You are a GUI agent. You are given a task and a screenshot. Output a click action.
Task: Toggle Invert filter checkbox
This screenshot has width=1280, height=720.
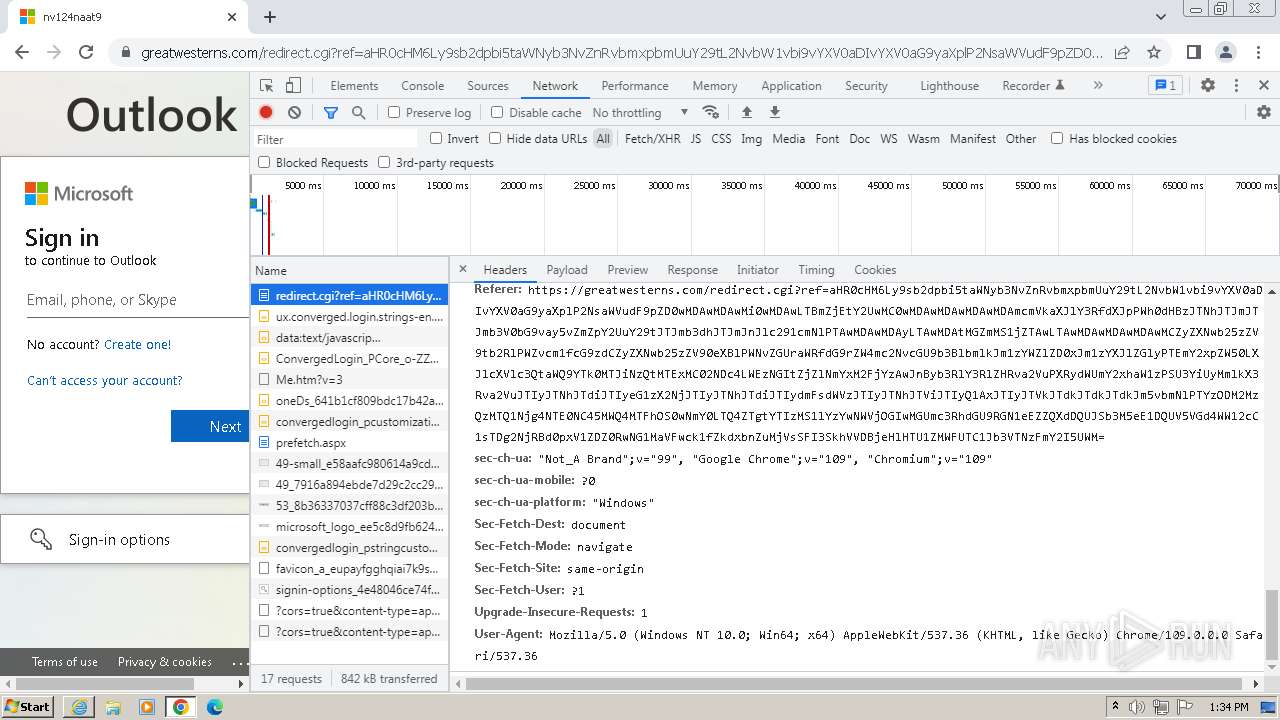(x=436, y=139)
